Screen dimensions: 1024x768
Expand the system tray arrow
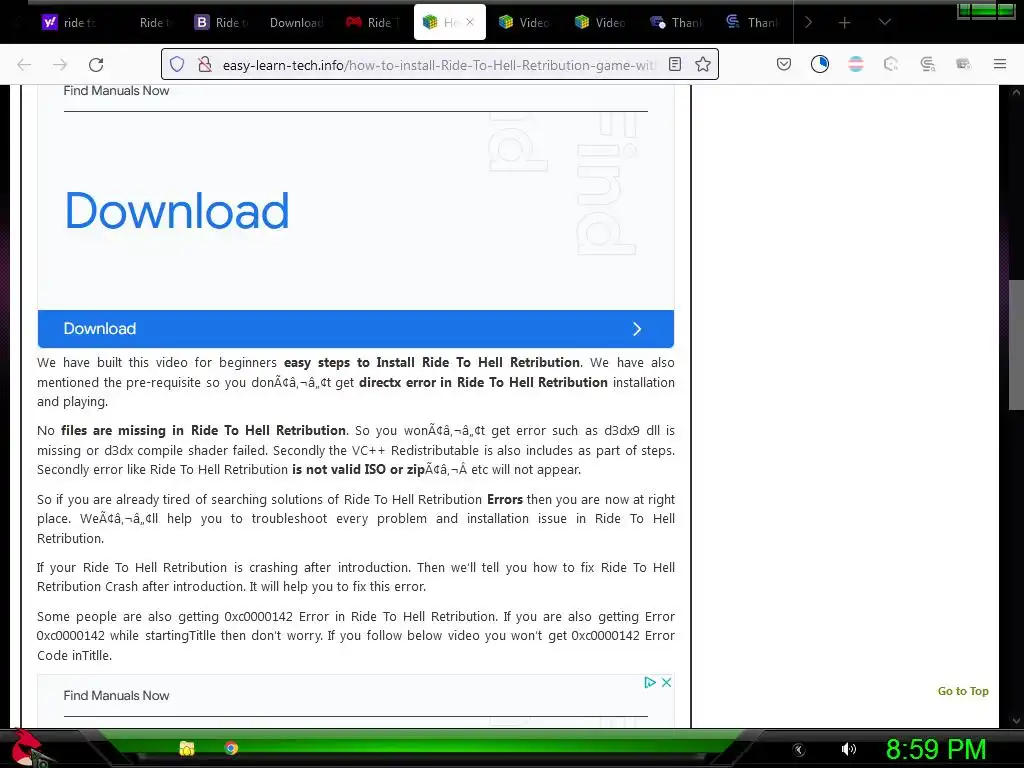pos(799,750)
